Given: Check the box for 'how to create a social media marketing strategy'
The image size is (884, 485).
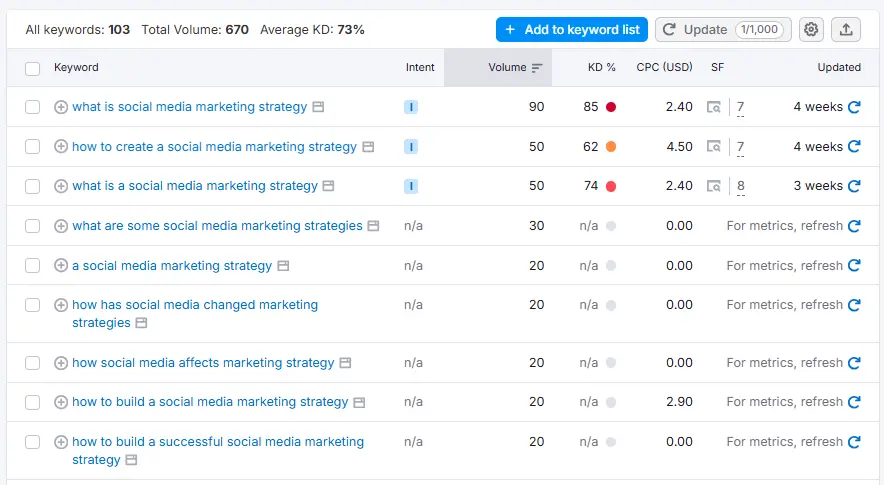Looking at the screenshot, I should (x=33, y=147).
